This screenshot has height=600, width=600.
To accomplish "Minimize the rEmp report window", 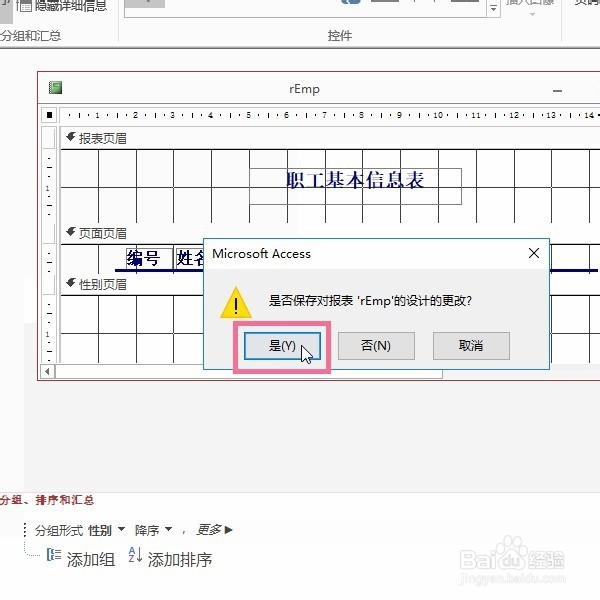I will coord(558,91).
